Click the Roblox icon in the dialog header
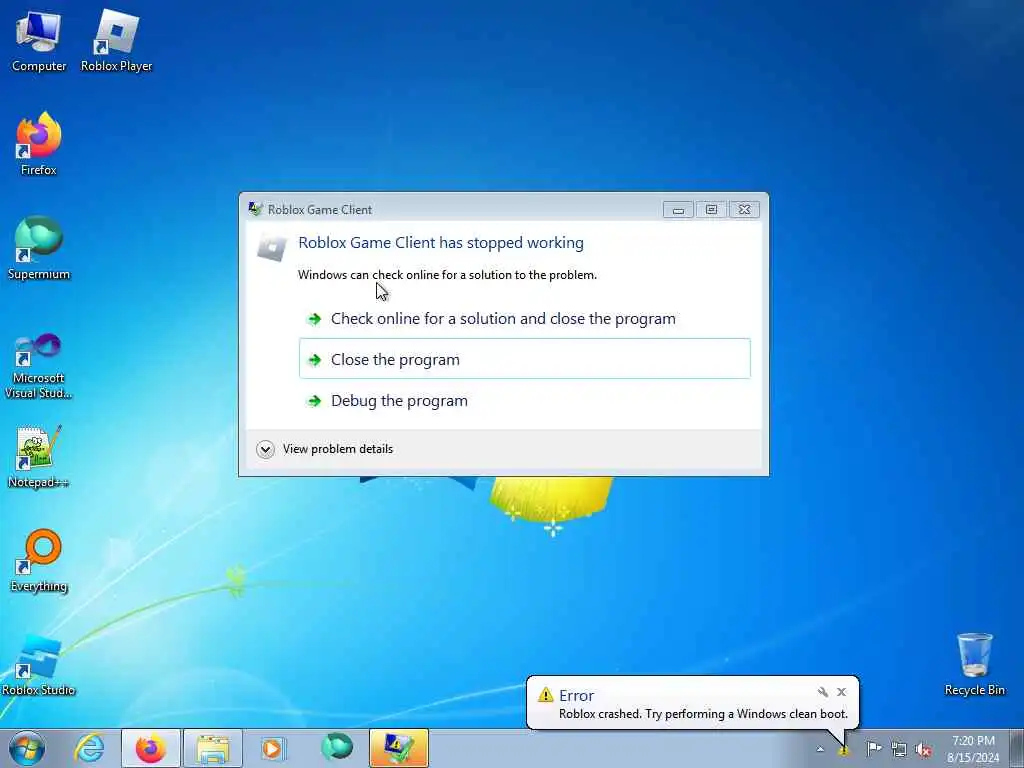Image resolution: width=1024 pixels, height=768 pixels. (x=272, y=248)
